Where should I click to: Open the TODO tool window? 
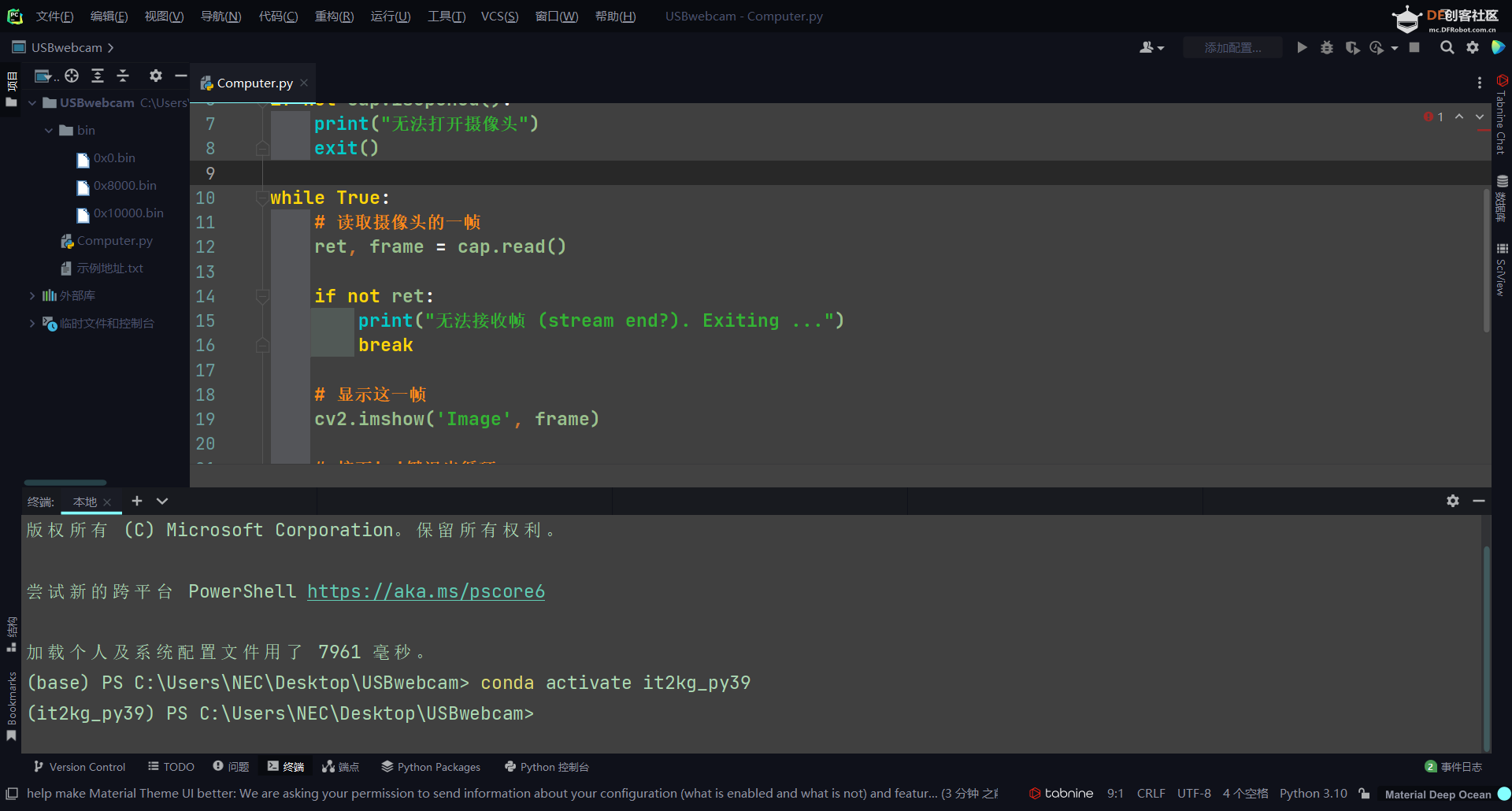[x=171, y=767]
